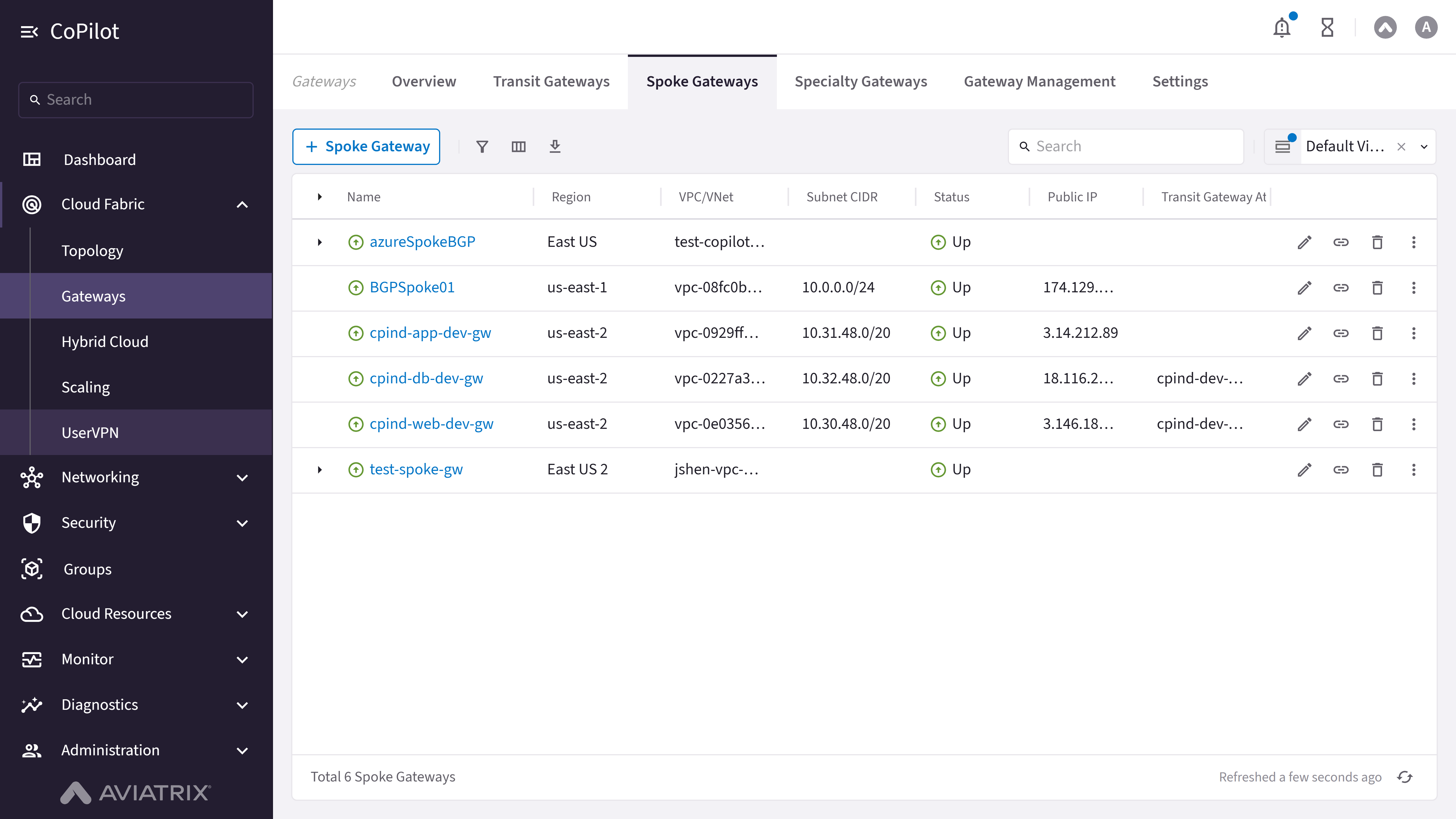Sort the table by Status column

(951, 197)
